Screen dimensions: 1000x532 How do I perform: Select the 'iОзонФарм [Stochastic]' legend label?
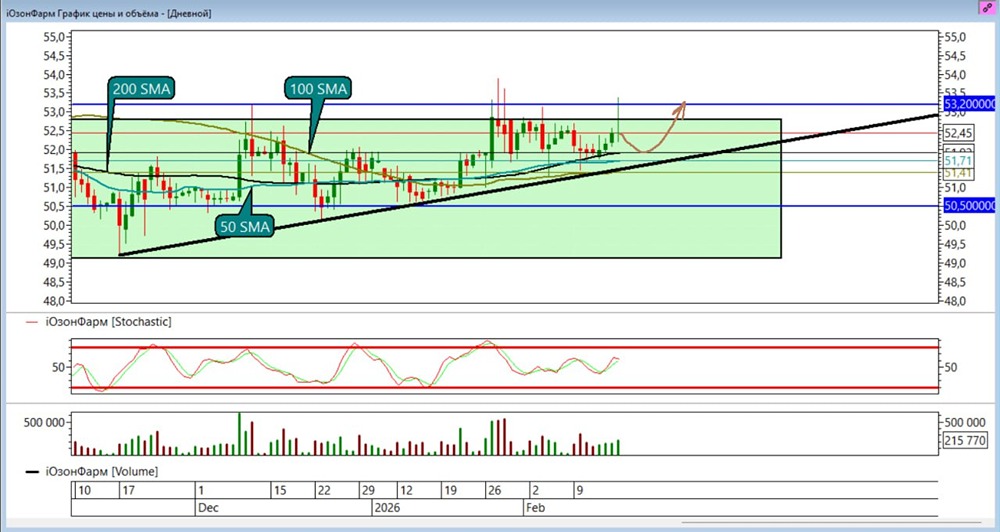[108, 322]
